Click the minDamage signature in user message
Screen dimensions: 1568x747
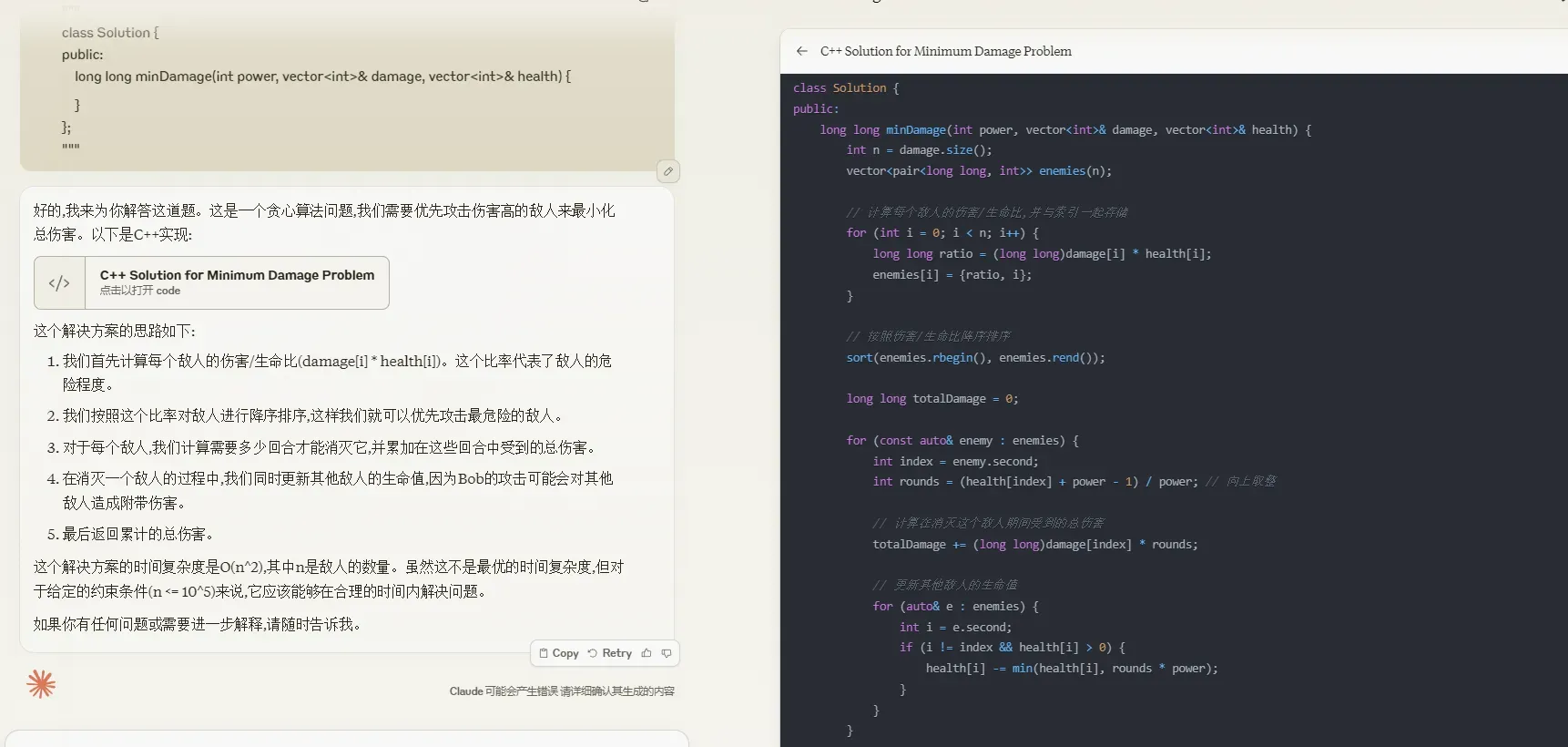coord(322,77)
